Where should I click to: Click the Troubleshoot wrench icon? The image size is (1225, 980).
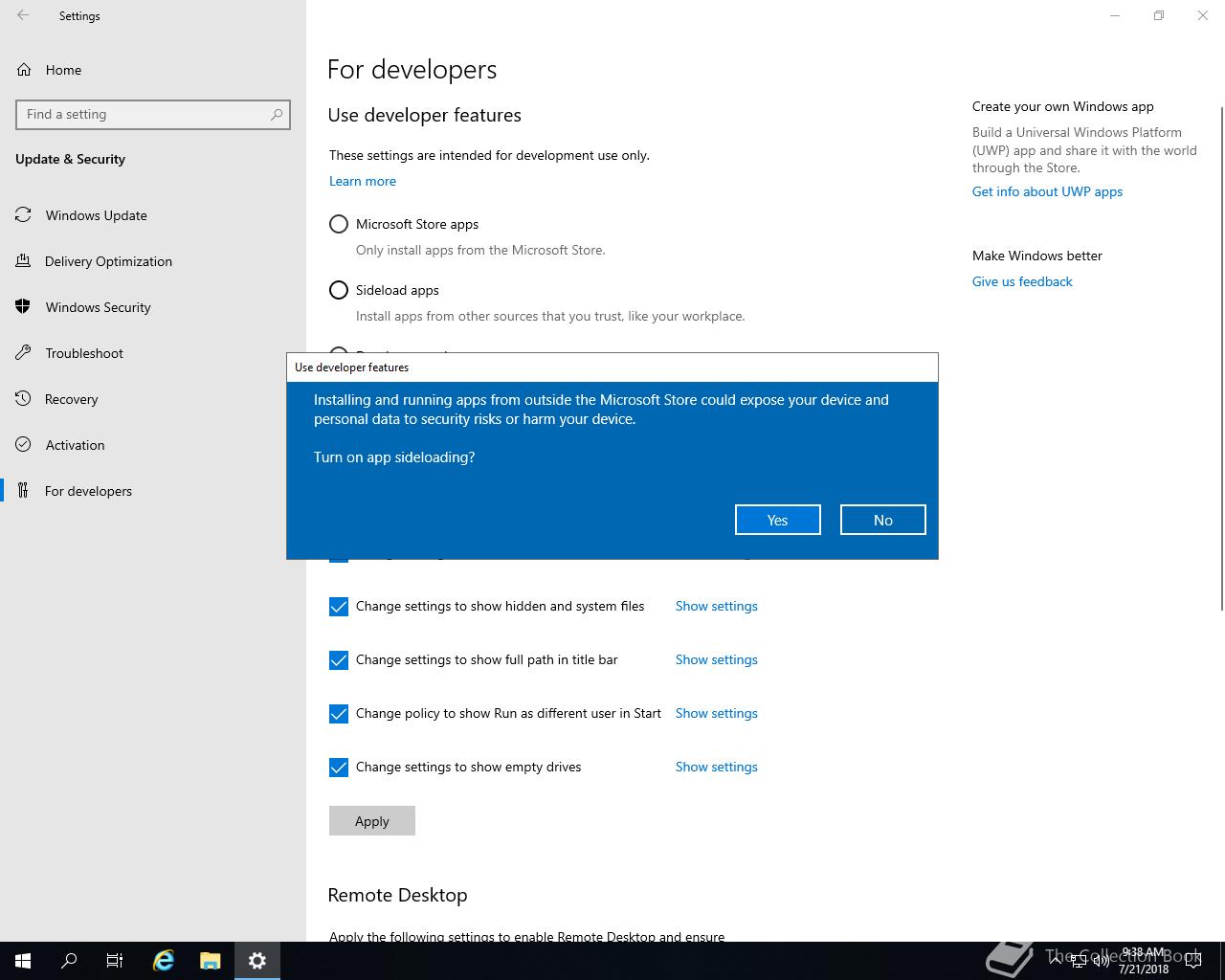pyautogui.click(x=24, y=353)
